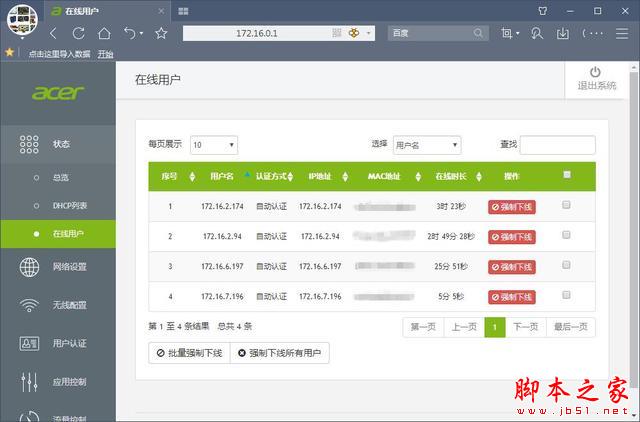
Task: Click the page vertical scrollbar
Action: (634, 229)
